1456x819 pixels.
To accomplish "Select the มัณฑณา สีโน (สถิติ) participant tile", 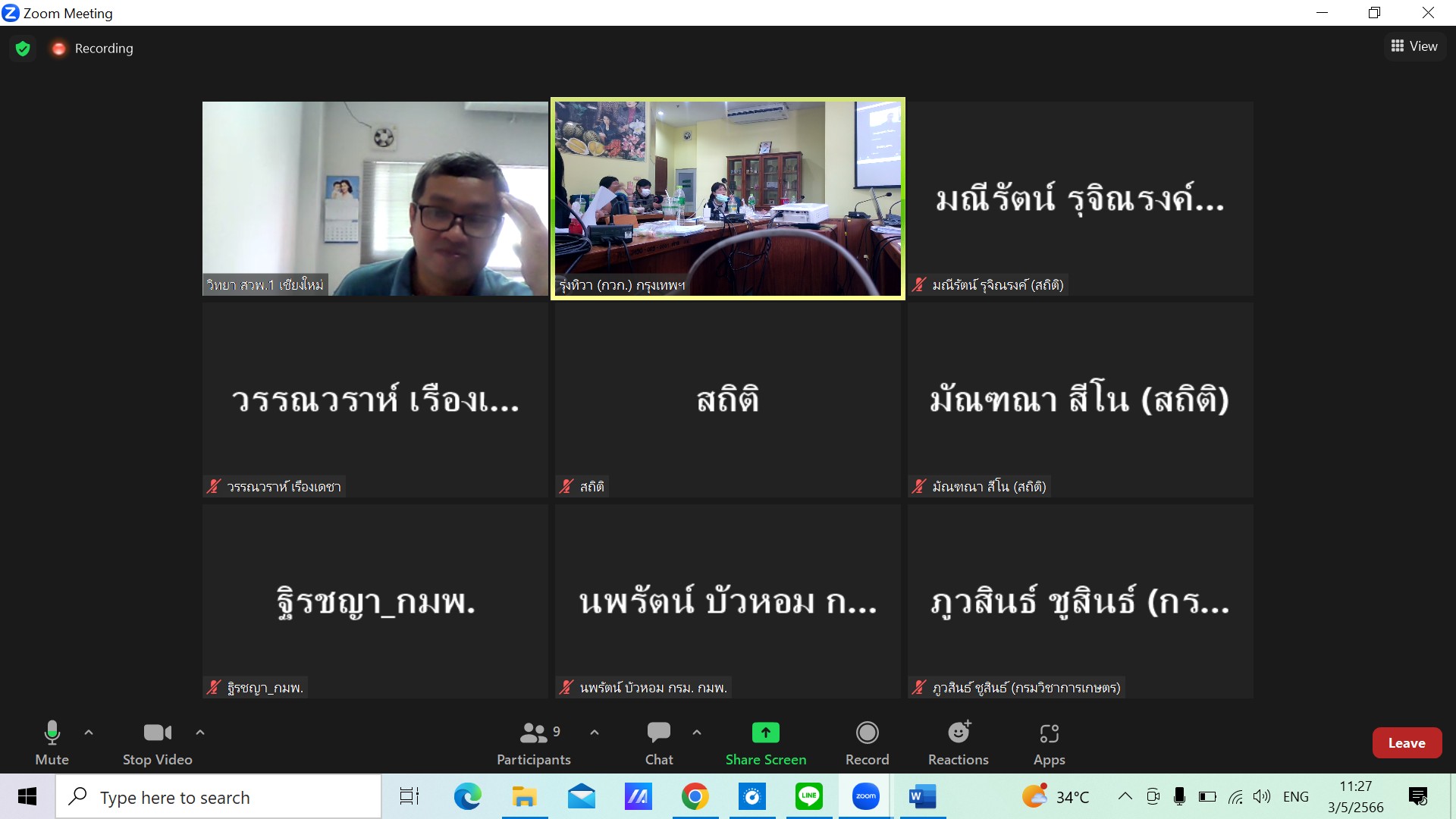I will (1081, 400).
